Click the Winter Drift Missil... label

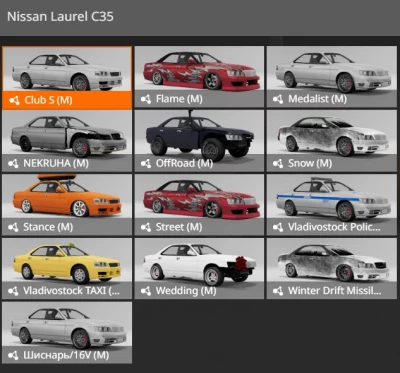point(335,291)
